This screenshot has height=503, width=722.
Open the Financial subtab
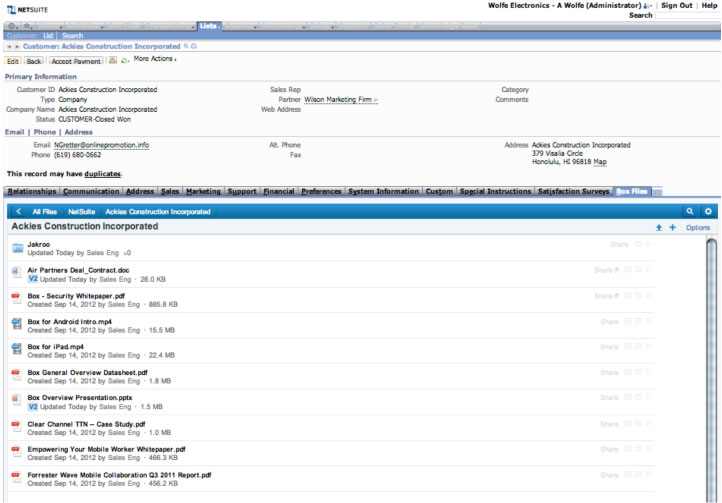[x=279, y=191]
